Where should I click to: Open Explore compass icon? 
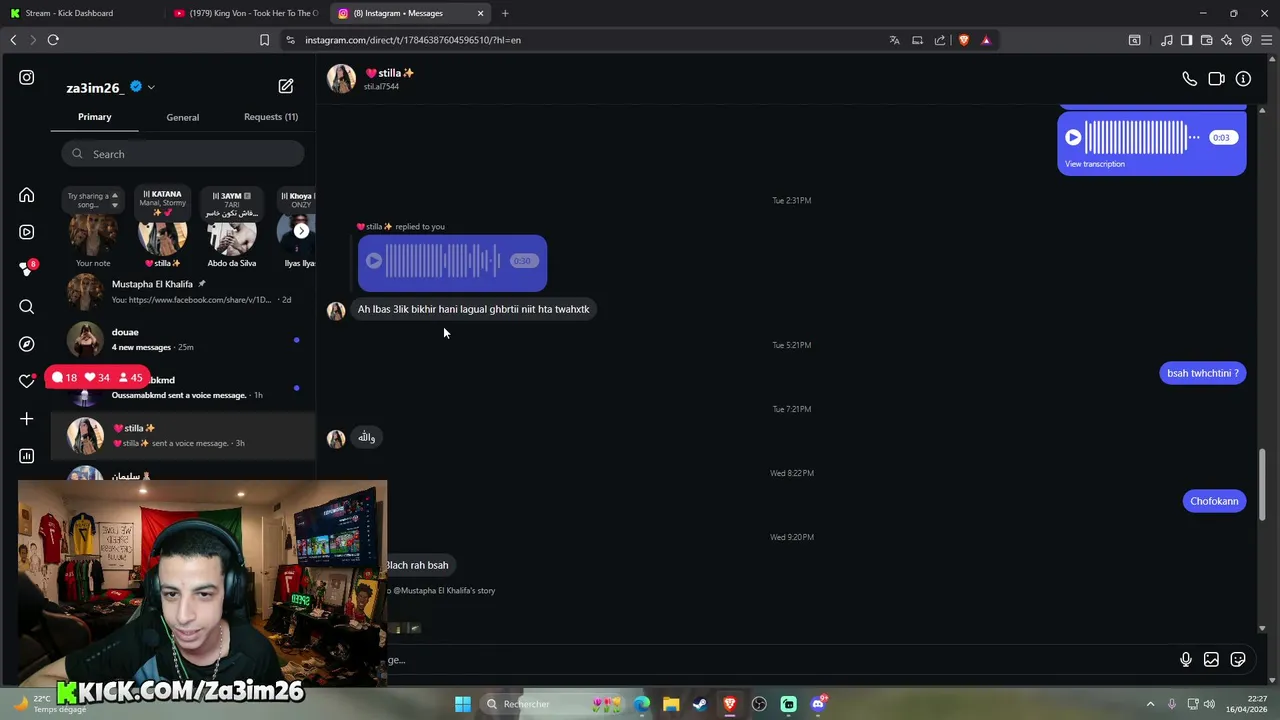27,344
